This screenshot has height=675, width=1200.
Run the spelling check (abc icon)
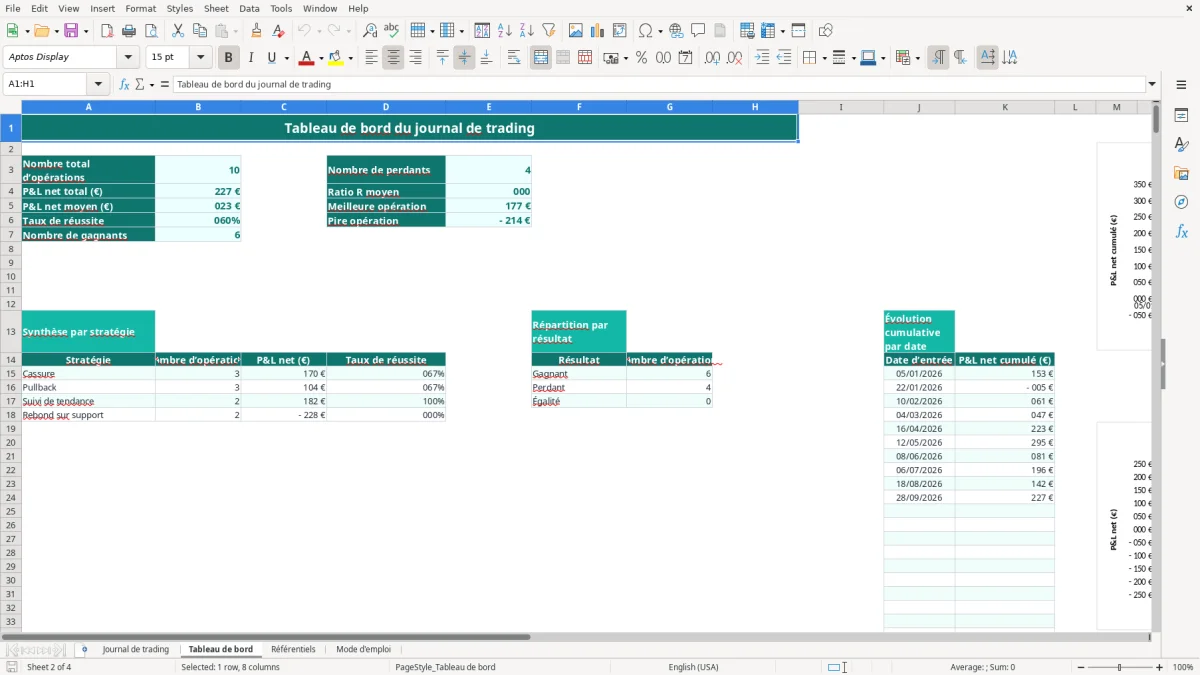pos(392,31)
